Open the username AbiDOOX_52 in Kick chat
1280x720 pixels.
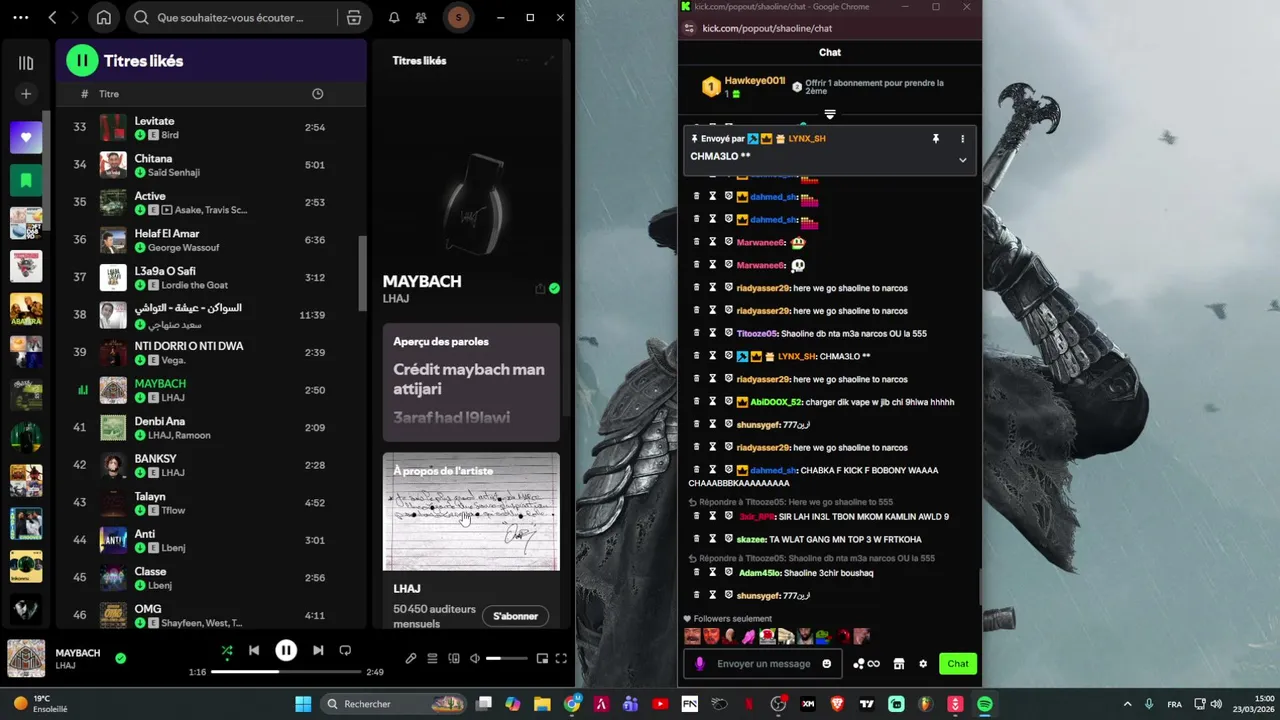point(776,402)
